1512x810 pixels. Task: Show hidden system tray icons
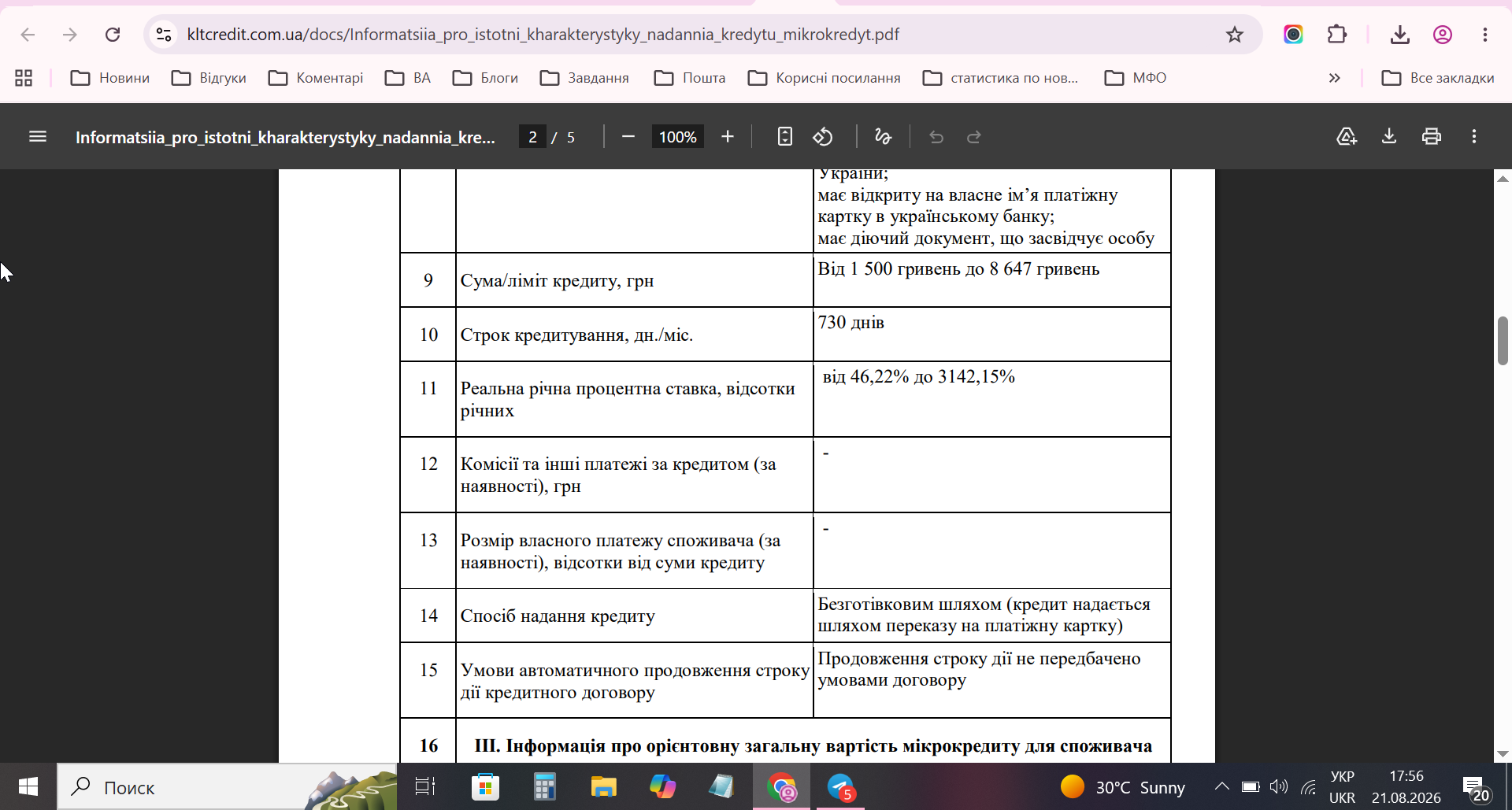[1221, 786]
